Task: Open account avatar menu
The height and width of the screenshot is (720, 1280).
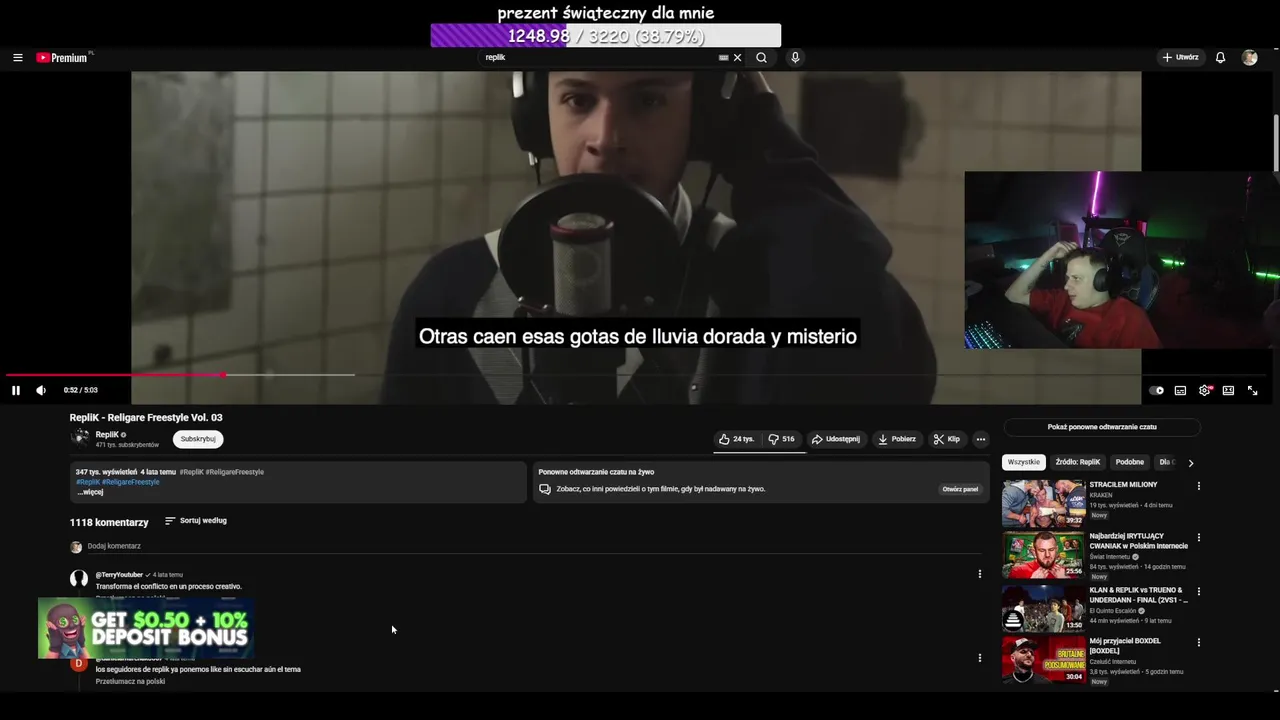Action: click(x=1249, y=58)
